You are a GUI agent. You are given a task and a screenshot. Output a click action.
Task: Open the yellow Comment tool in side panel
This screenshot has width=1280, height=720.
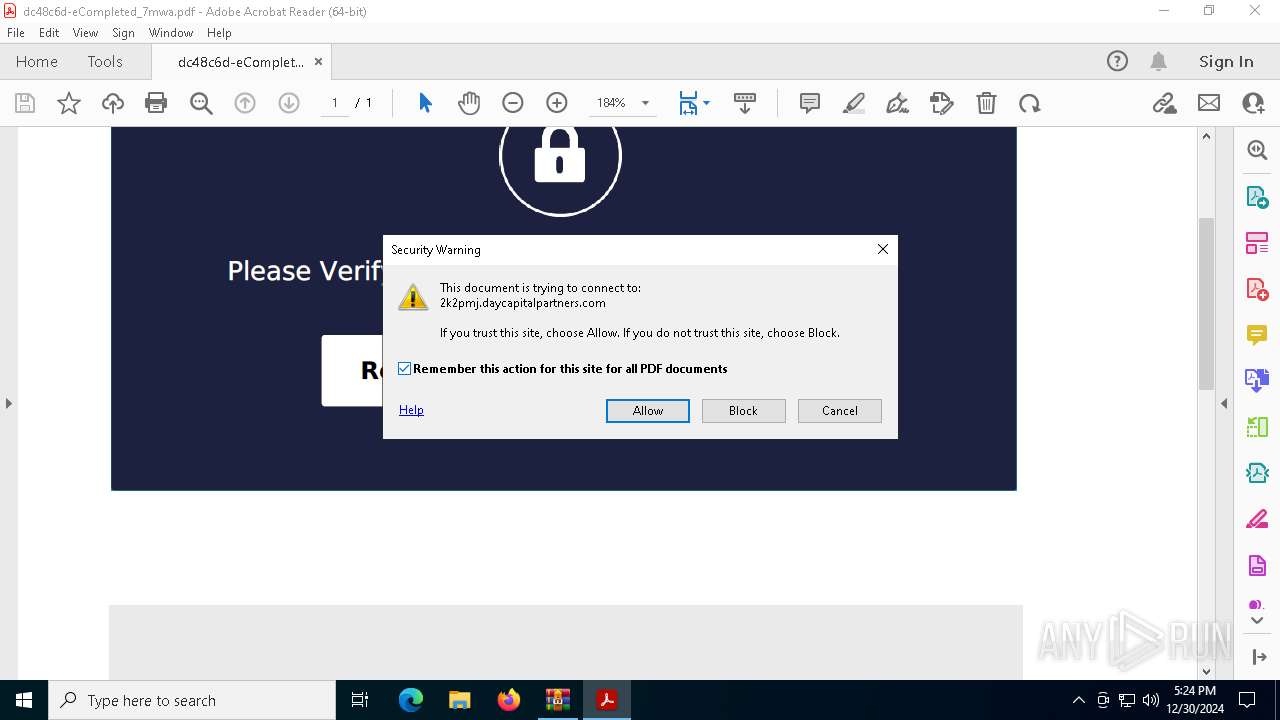[x=1257, y=335]
